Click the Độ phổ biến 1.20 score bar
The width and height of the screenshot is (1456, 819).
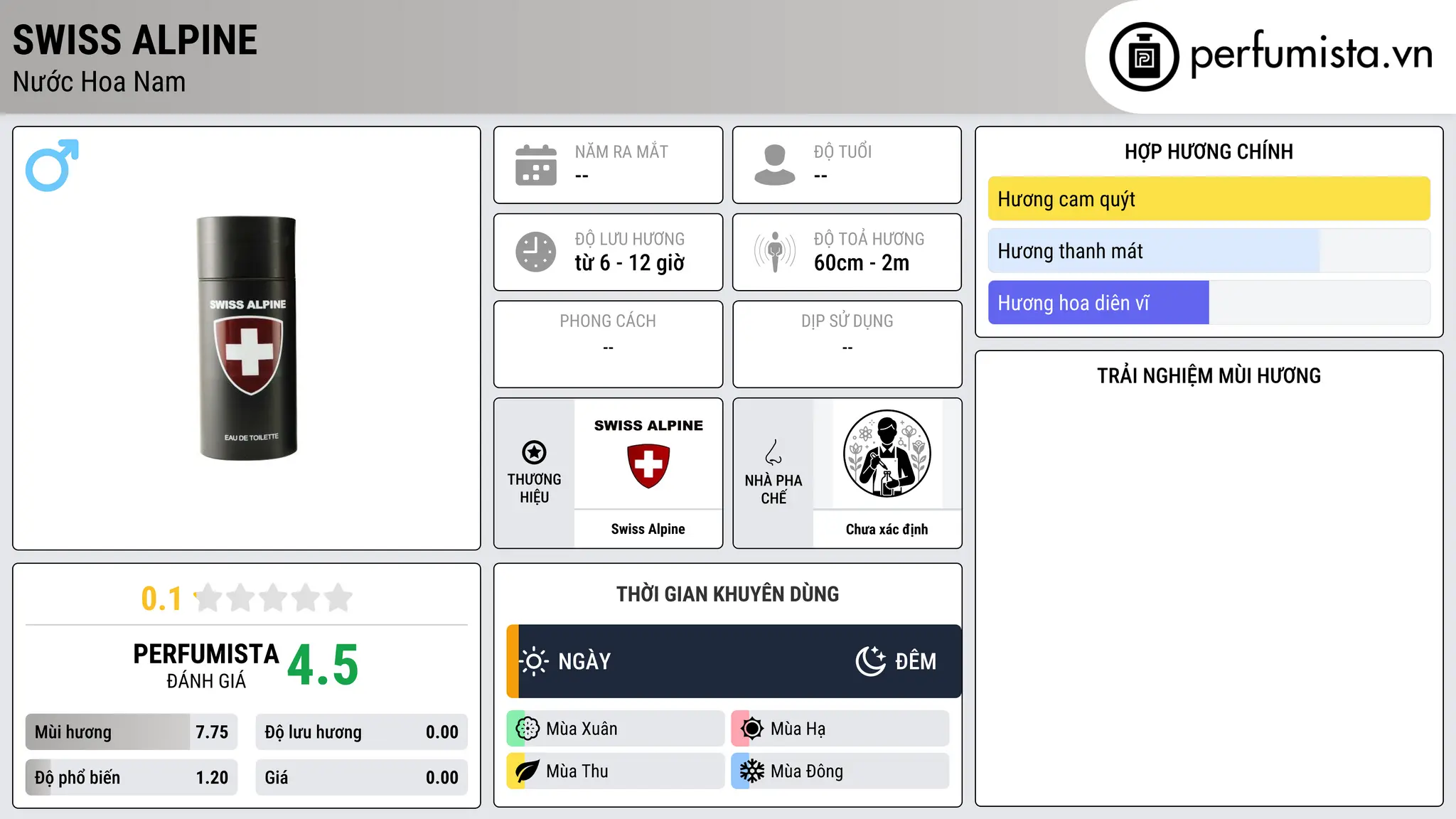(132, 778)
